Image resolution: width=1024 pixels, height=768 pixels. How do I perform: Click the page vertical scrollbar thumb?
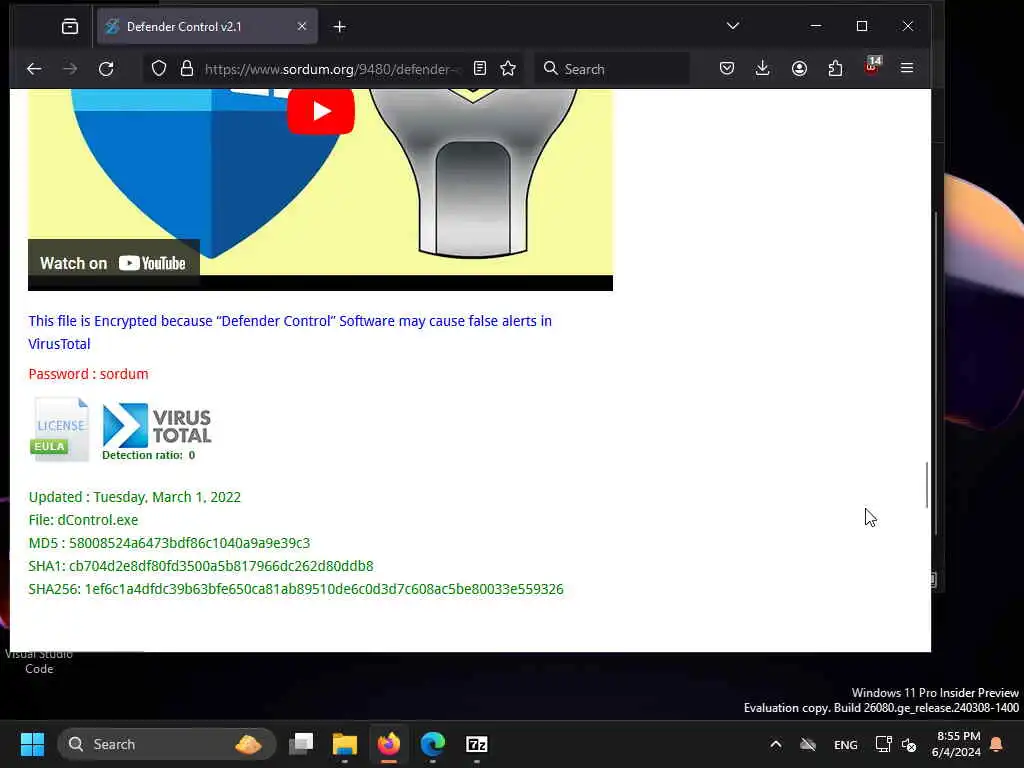click(927, 485)
